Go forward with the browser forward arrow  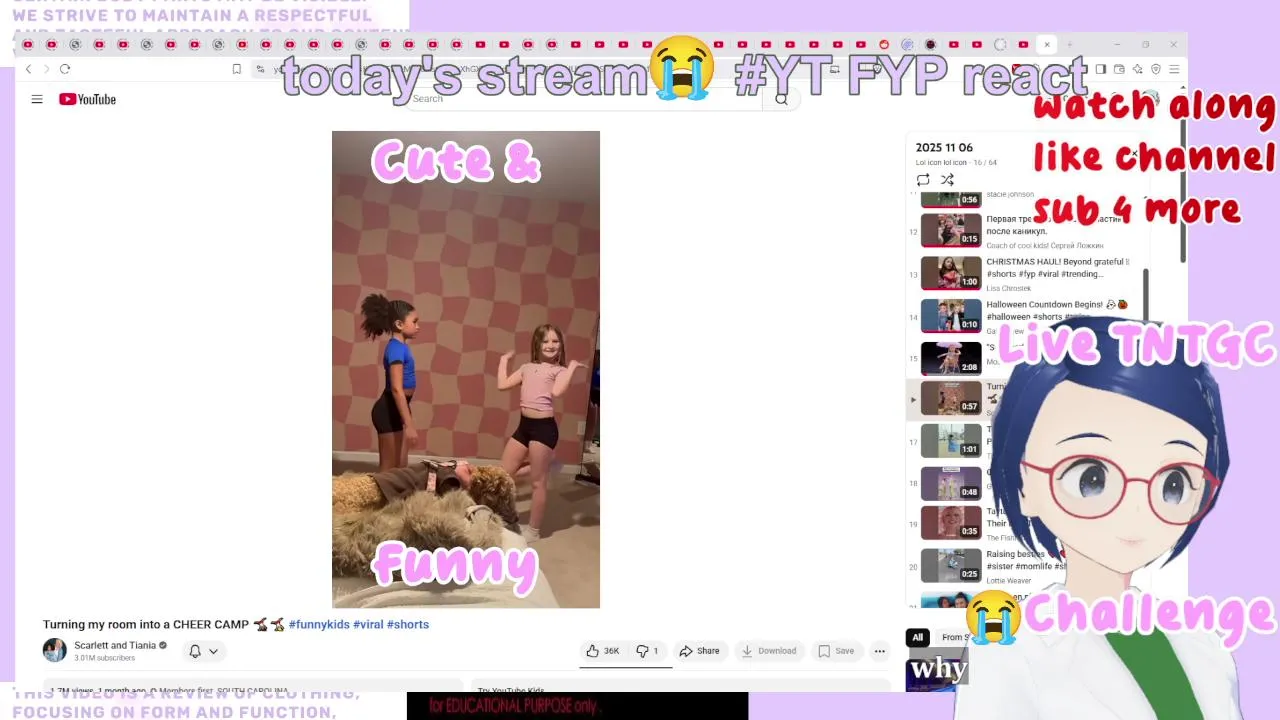pyautogui.click(x=46, y=69)
